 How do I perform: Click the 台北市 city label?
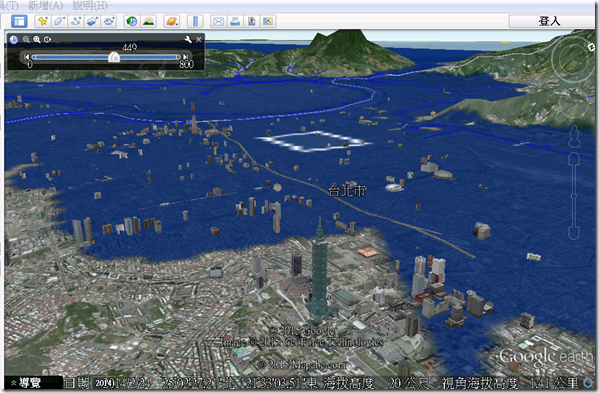point(347,190)
